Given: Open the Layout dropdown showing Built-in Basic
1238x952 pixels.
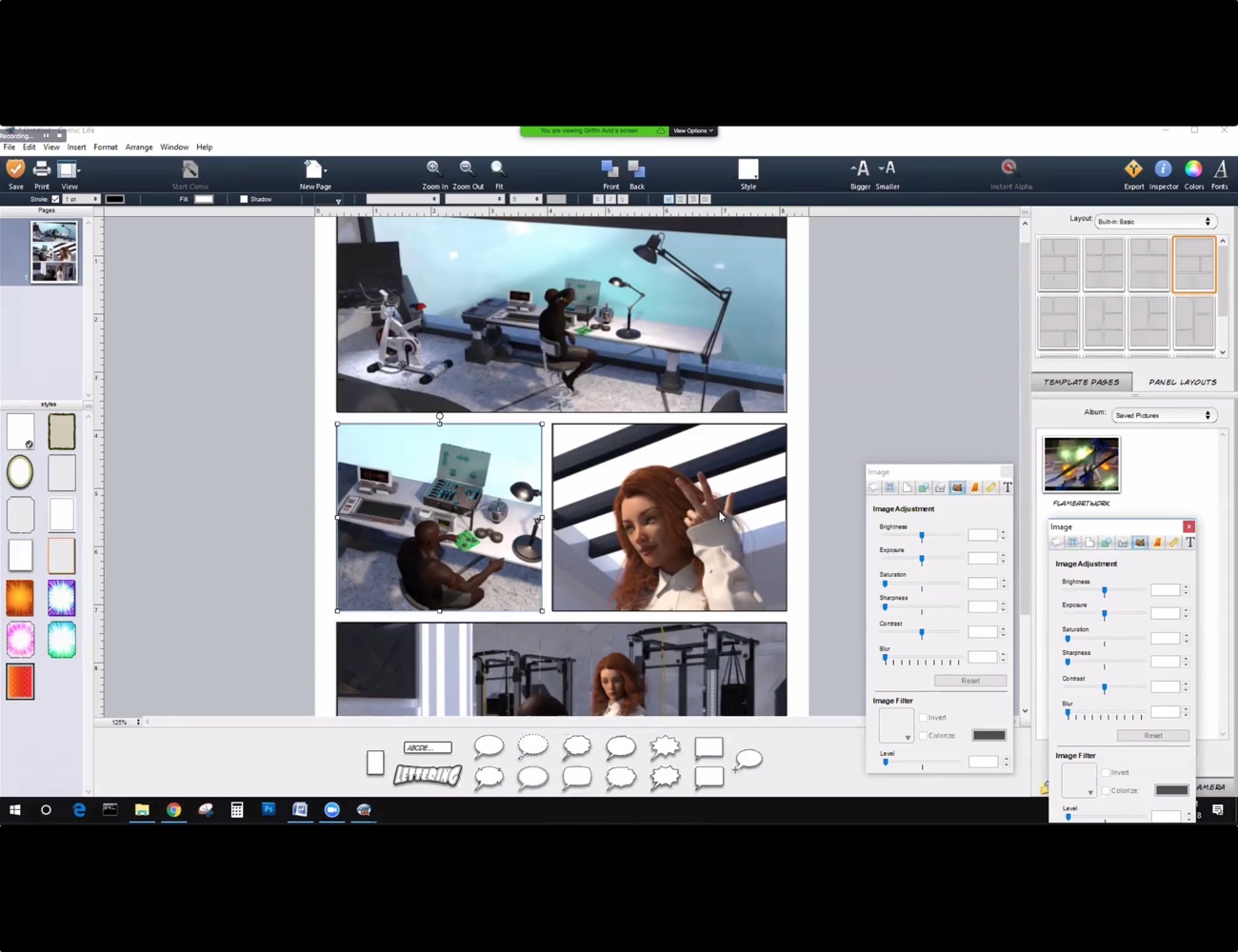Looking at the screenshot, I should point(1154,221).
